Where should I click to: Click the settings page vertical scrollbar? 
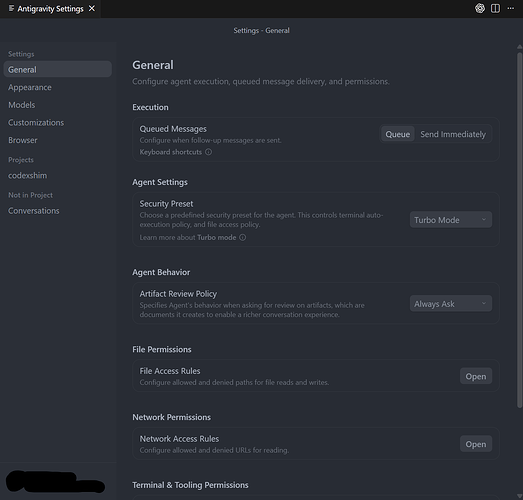(x=519, y=230)
